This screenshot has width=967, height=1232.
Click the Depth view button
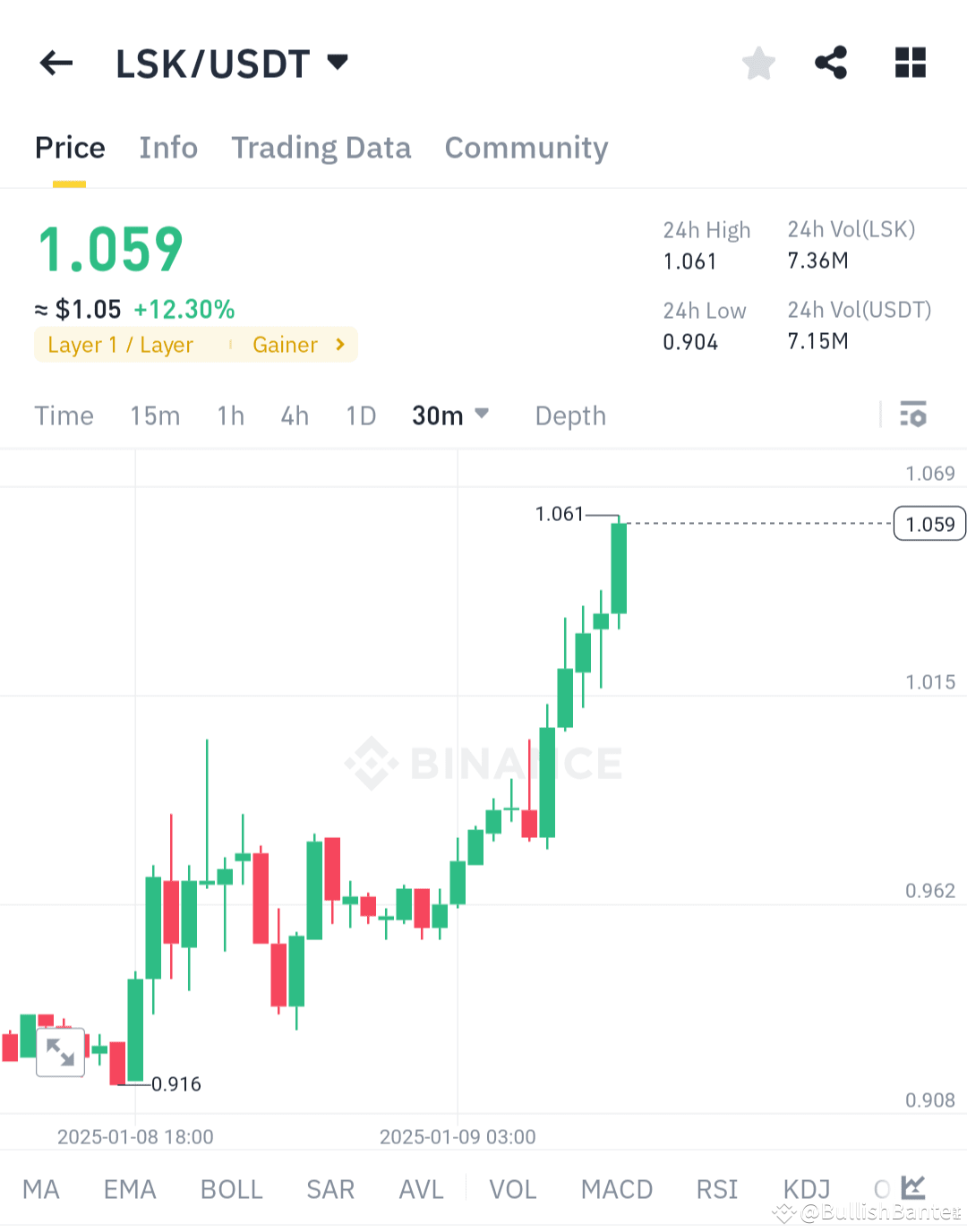(569, 415)
